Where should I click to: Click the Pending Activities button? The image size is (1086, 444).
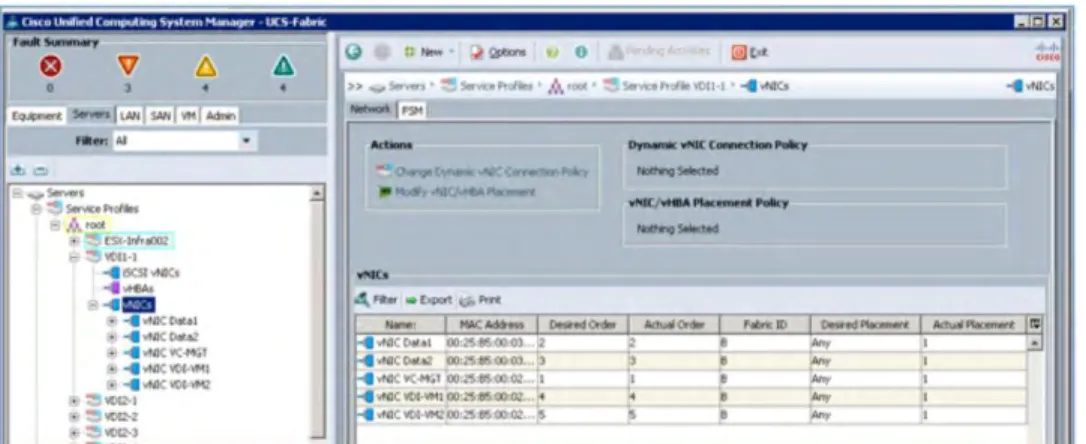[659, 52]
